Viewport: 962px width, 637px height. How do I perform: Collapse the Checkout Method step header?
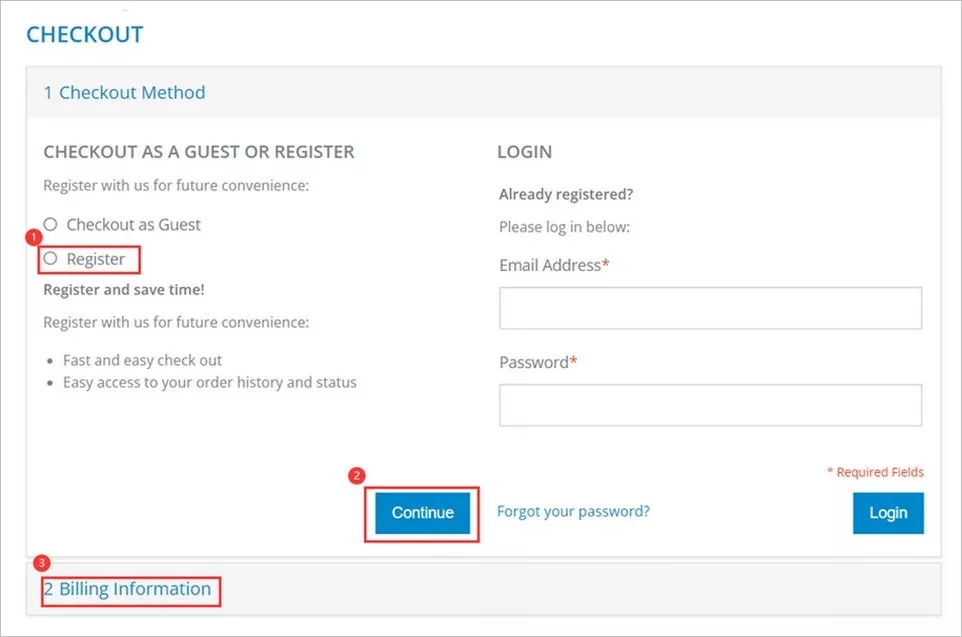(x=124, y=93)
